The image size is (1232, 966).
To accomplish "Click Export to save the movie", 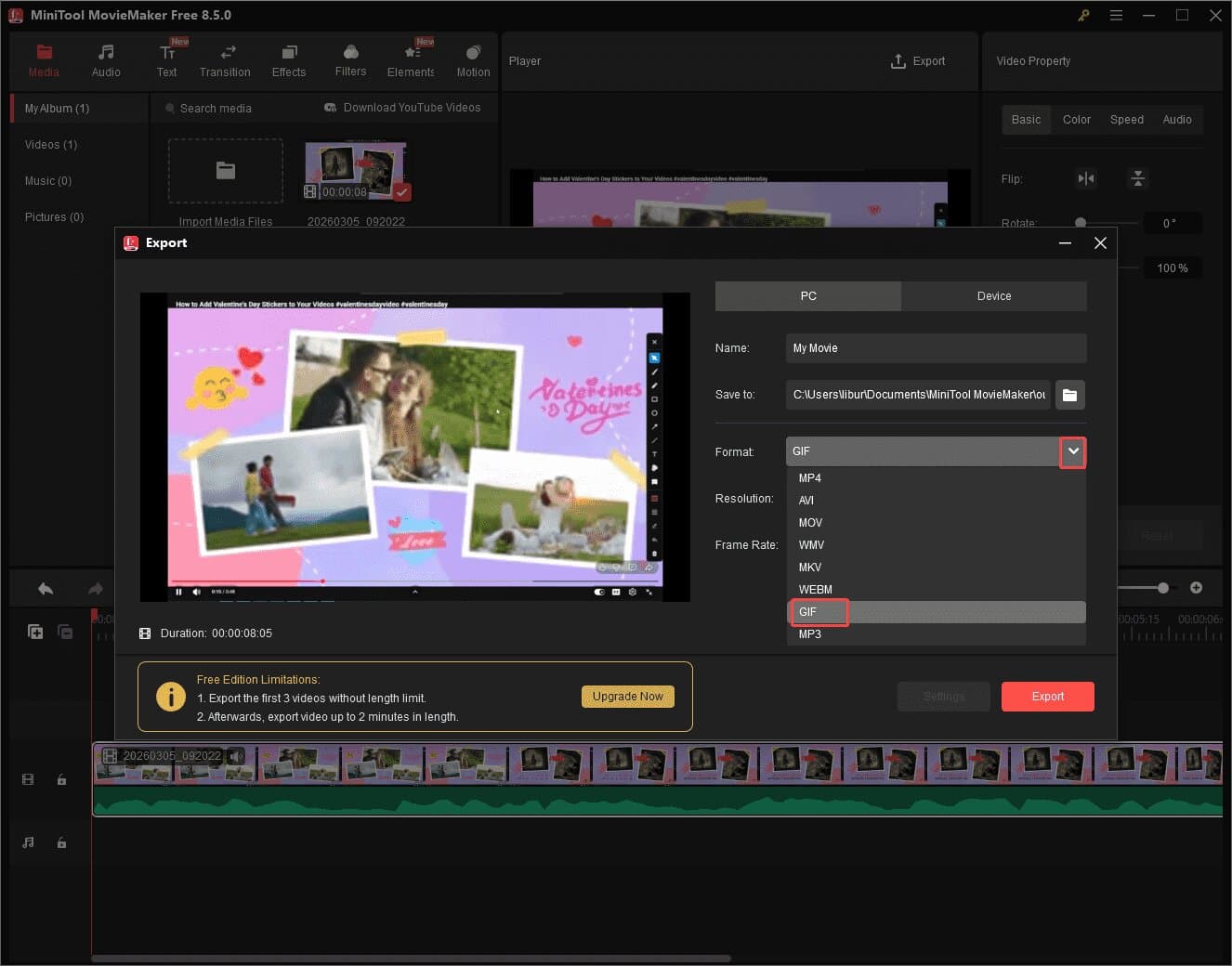I will tap(1047, 696).
